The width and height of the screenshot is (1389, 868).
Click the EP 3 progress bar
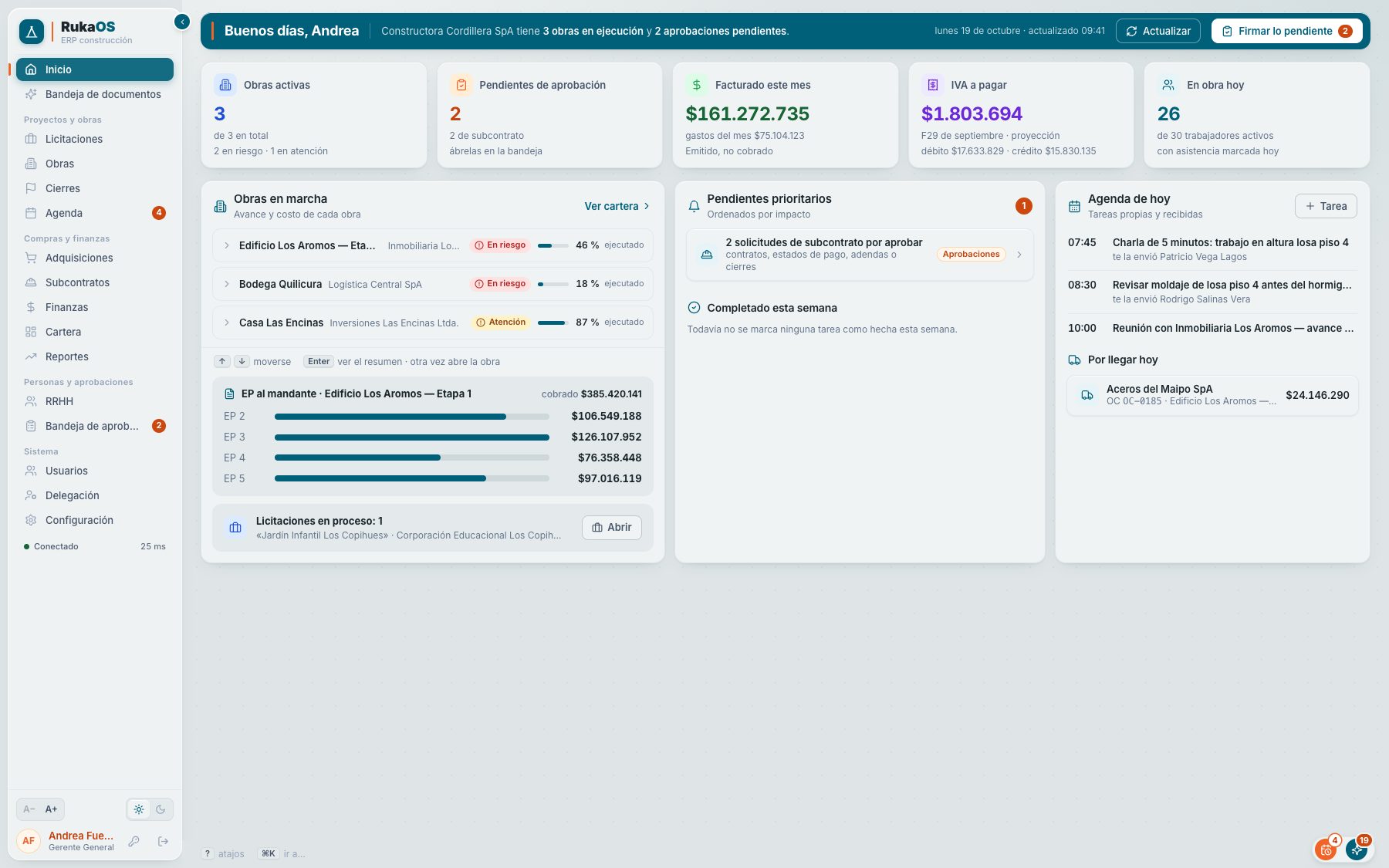click(x=412, y=437)
